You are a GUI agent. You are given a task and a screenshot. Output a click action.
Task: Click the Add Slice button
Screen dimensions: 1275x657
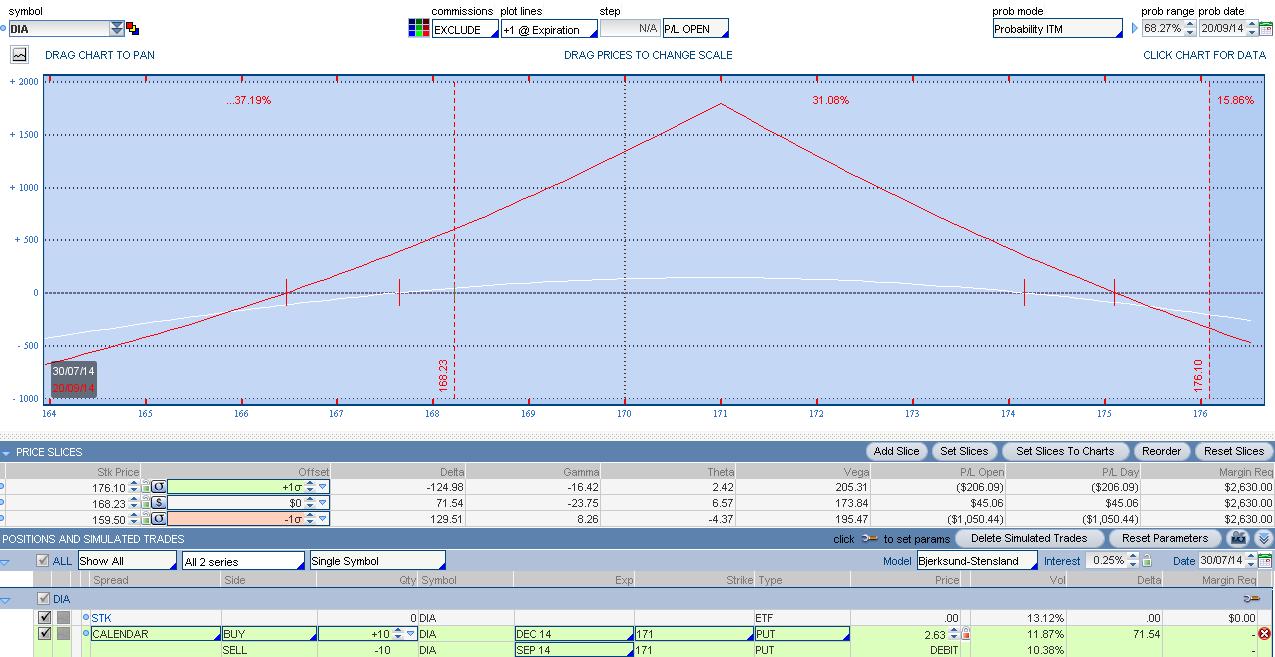pyautogui.click(x=896, y=451)
